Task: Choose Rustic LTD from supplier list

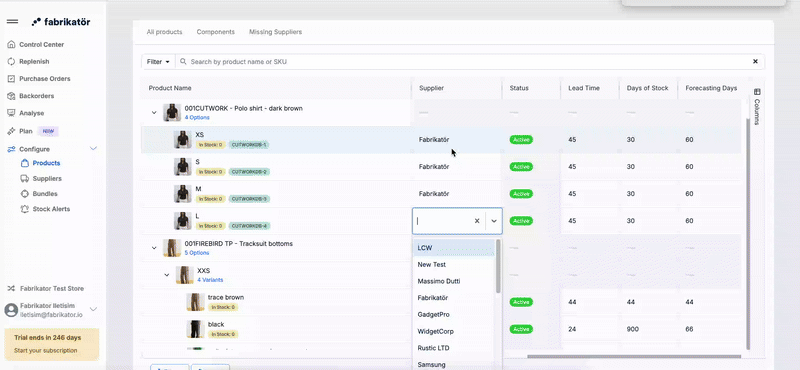Action: (454, 348)
